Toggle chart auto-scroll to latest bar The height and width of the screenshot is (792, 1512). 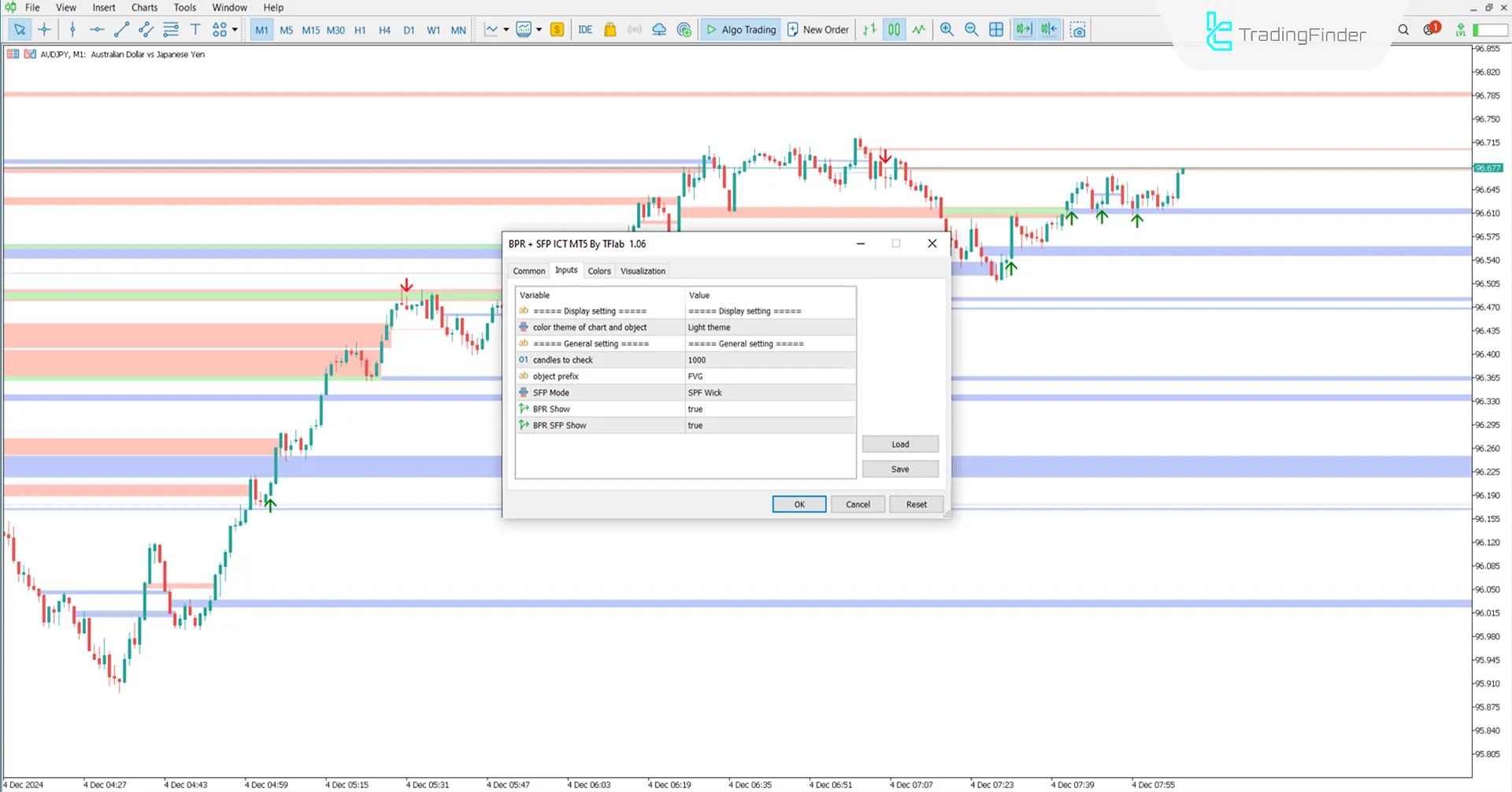pos(1023,30)
